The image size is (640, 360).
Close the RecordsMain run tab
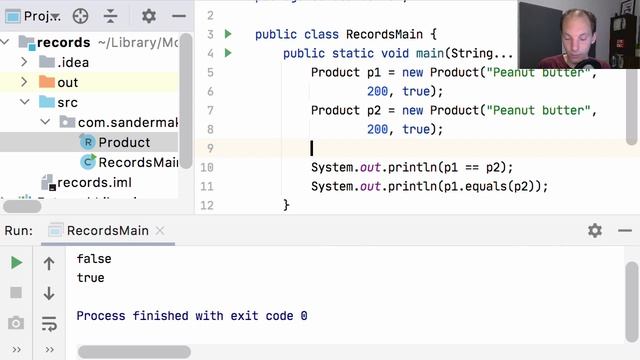pos(160,231)
